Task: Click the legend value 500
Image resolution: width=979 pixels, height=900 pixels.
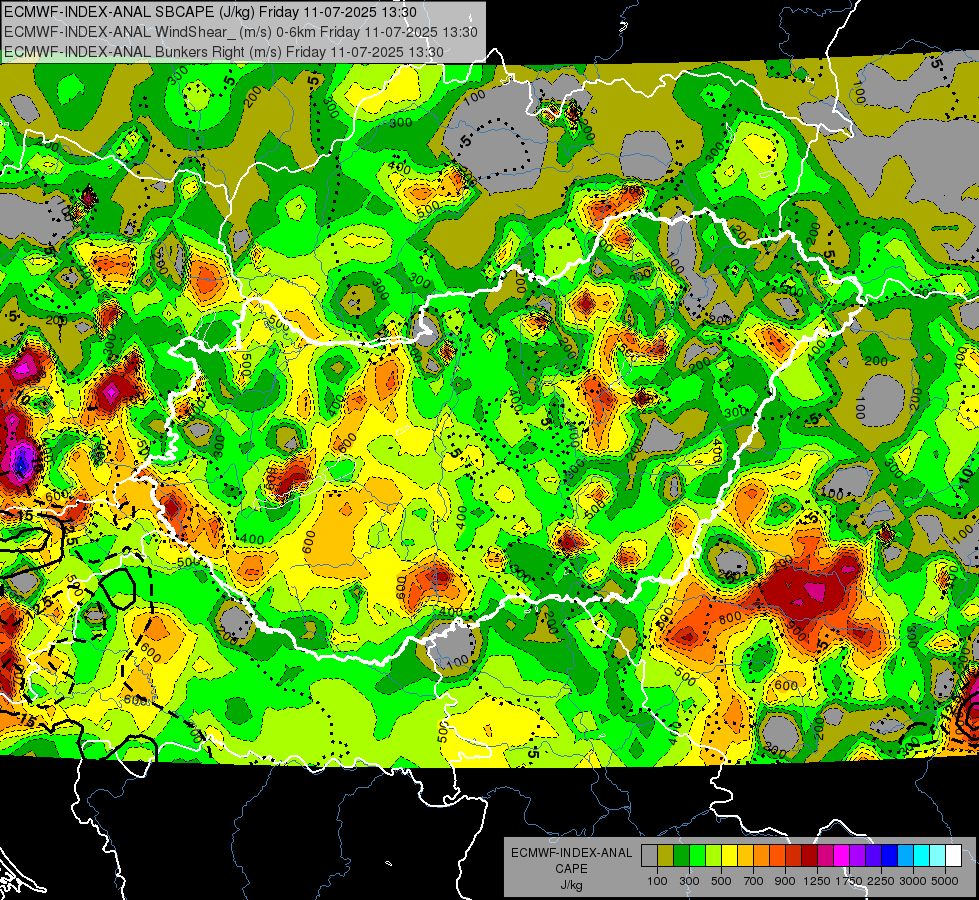Action: [721, 881]
